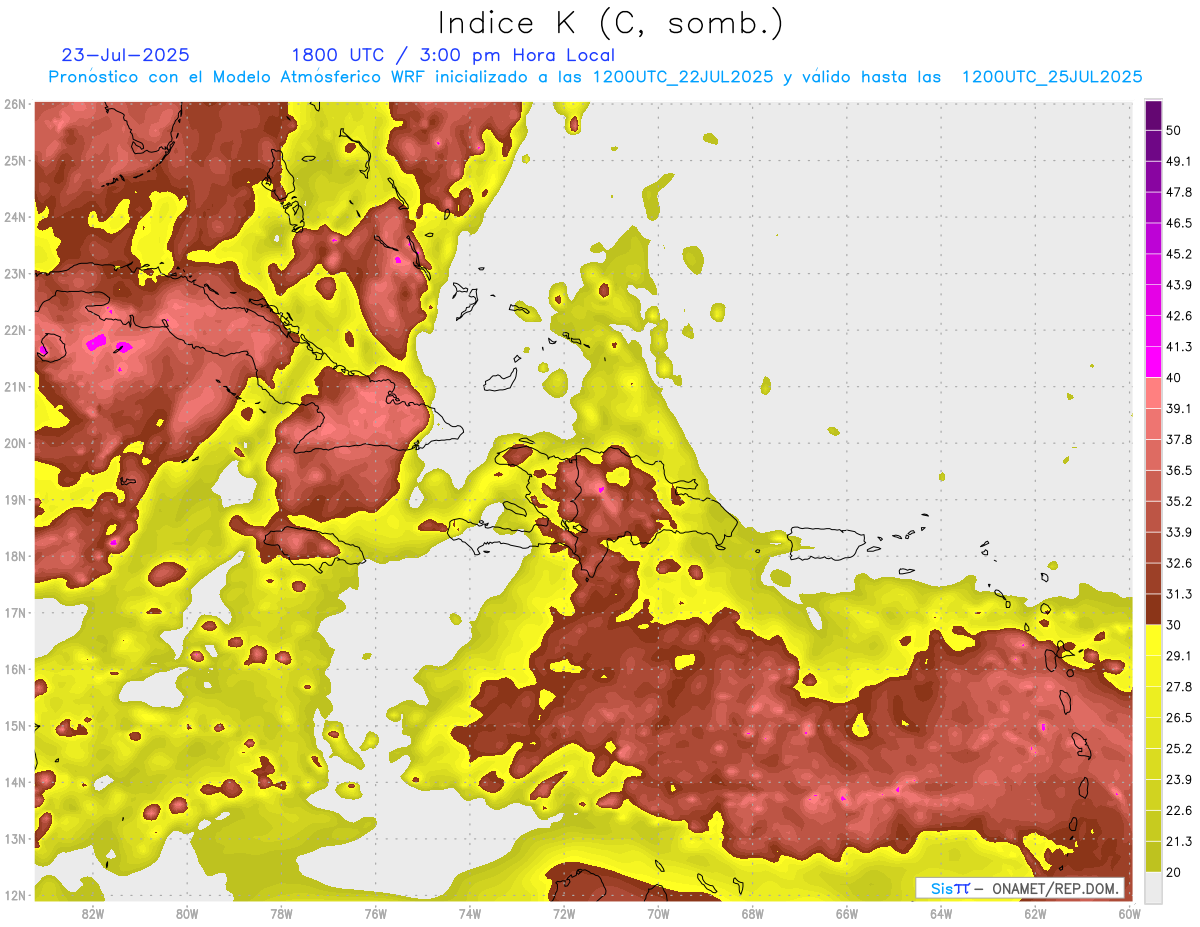Click the '1800 UTC / 3:00 pm Hora Local' time
The width and height of the screenshot is (1200, 927).
(x=453, y=55)
